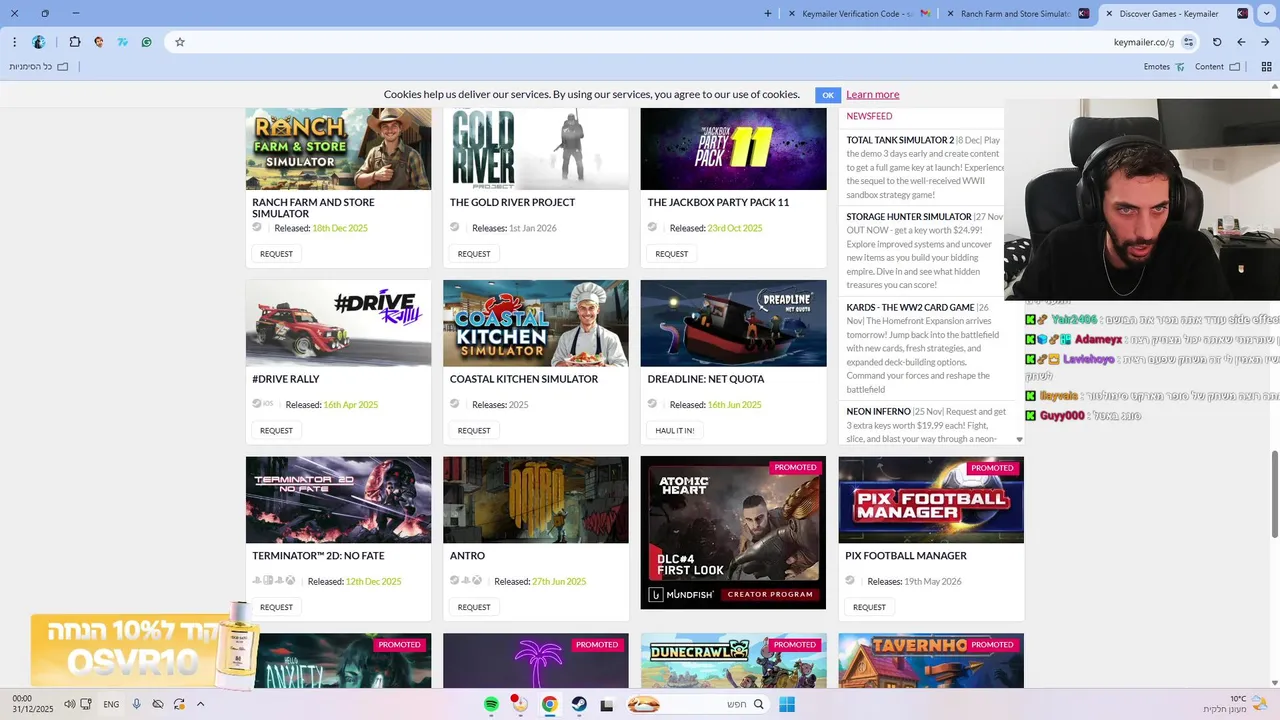
Task: Show hidden system tray icons
Action: (201, 704)
